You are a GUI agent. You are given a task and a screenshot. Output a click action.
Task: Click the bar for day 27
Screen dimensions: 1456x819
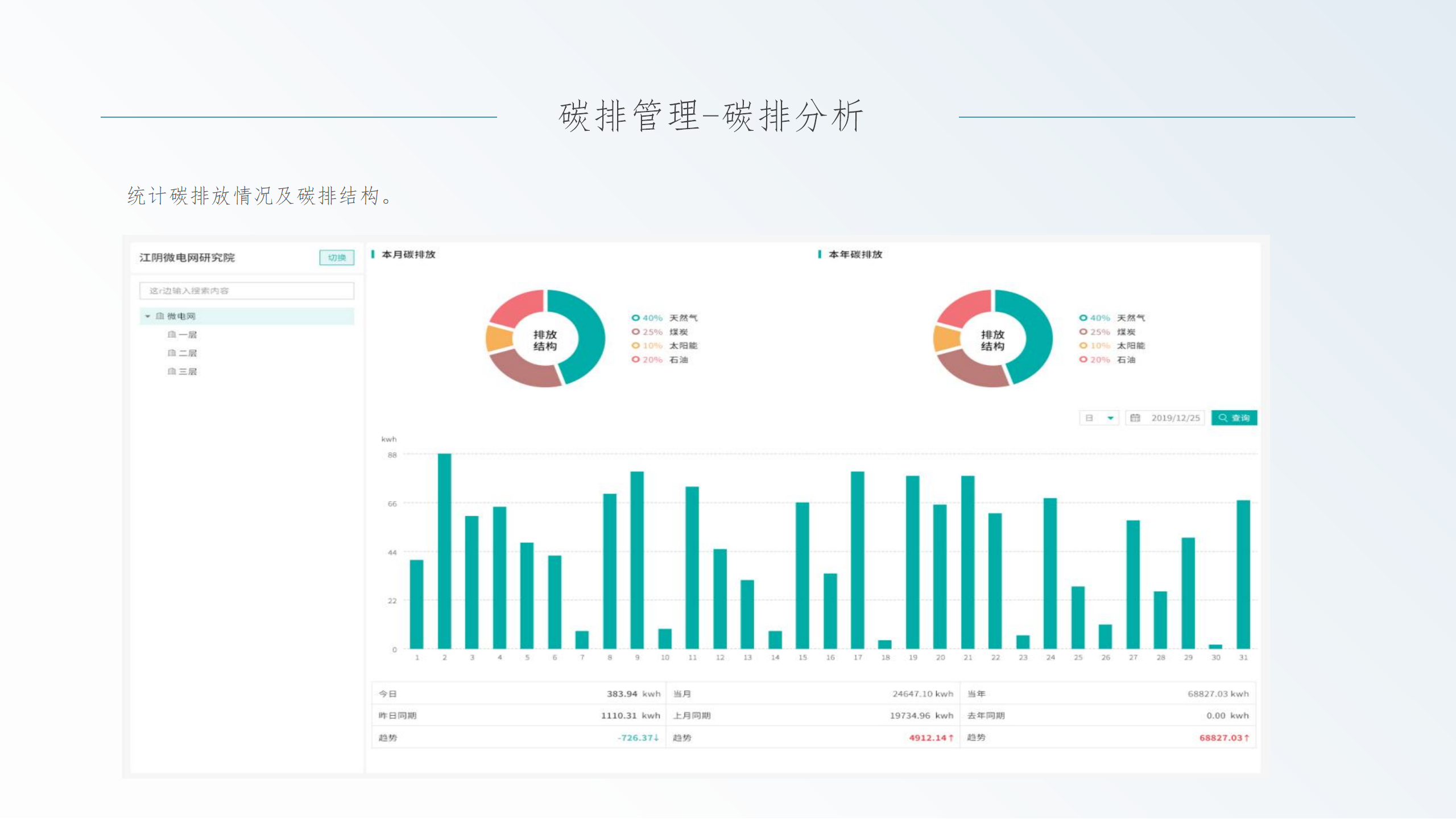click(1133, 585)
